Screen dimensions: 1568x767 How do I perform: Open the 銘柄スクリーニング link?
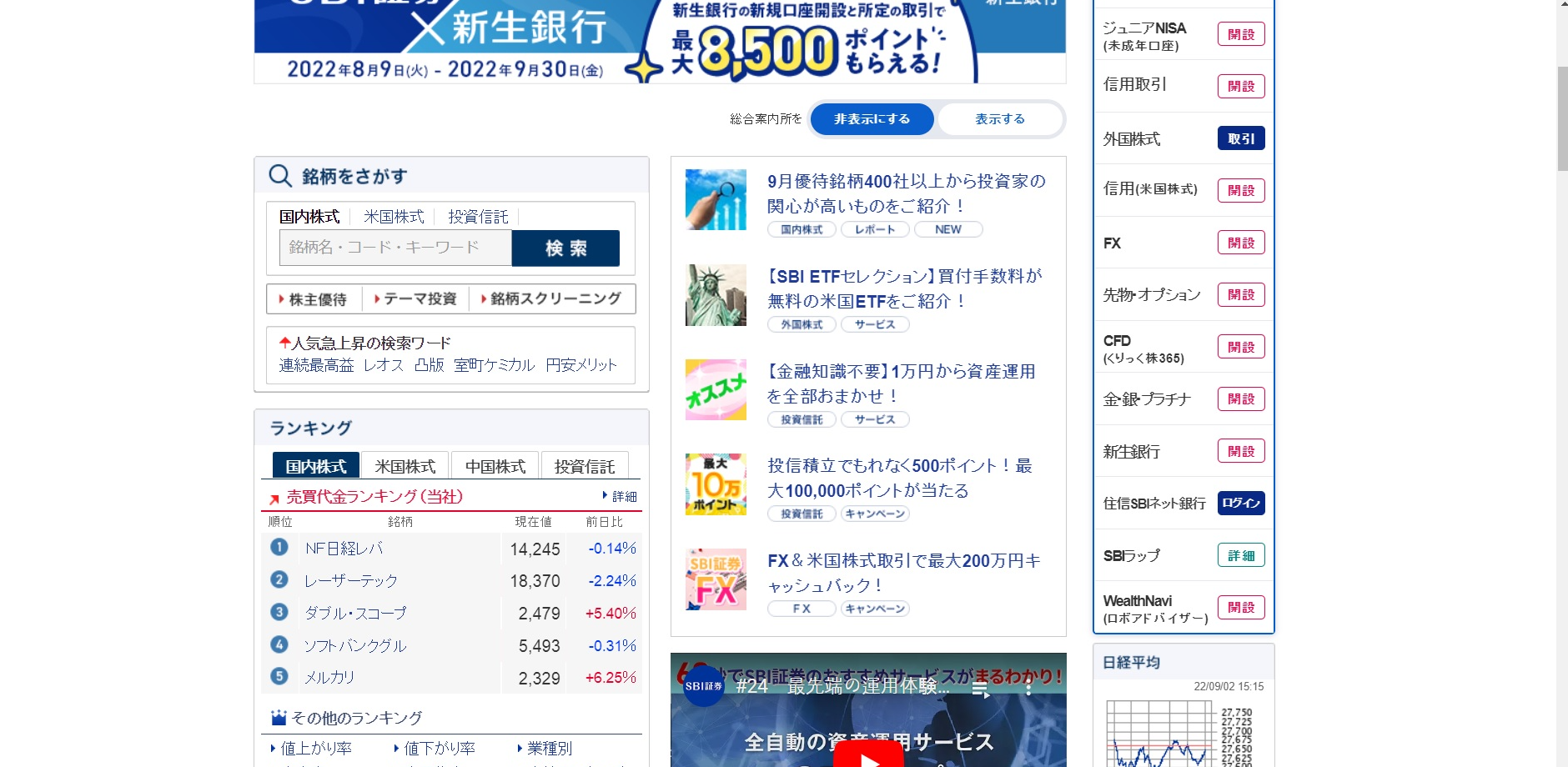tap(551, 299)
